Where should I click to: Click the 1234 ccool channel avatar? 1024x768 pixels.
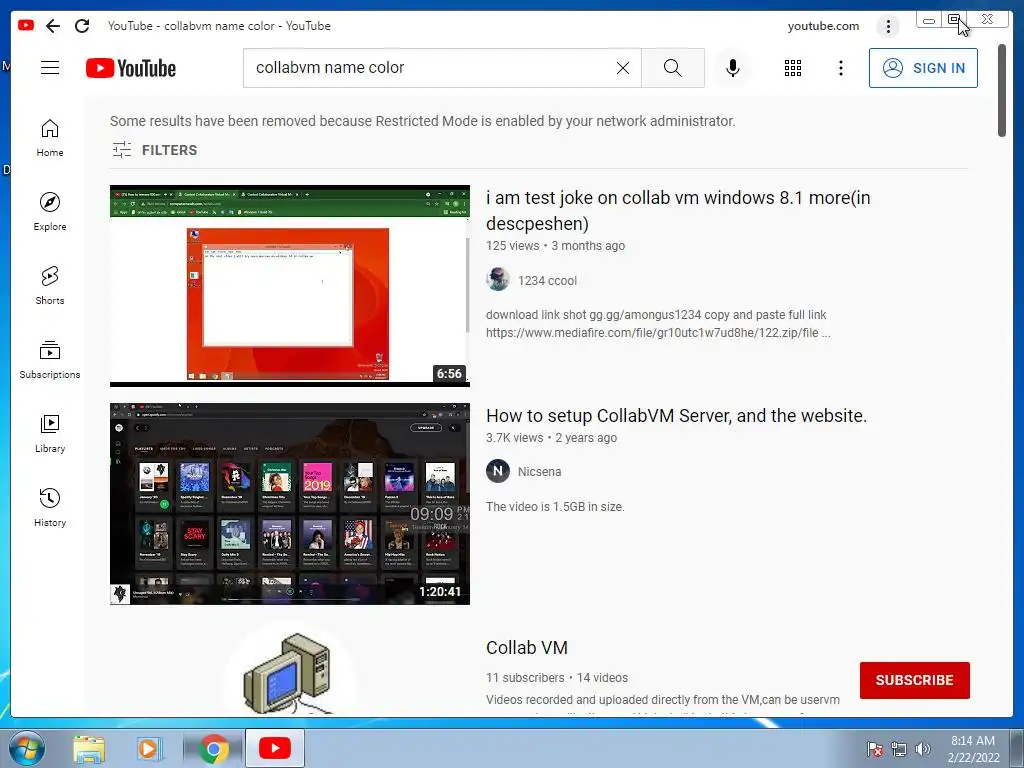(x=498, y=280)
